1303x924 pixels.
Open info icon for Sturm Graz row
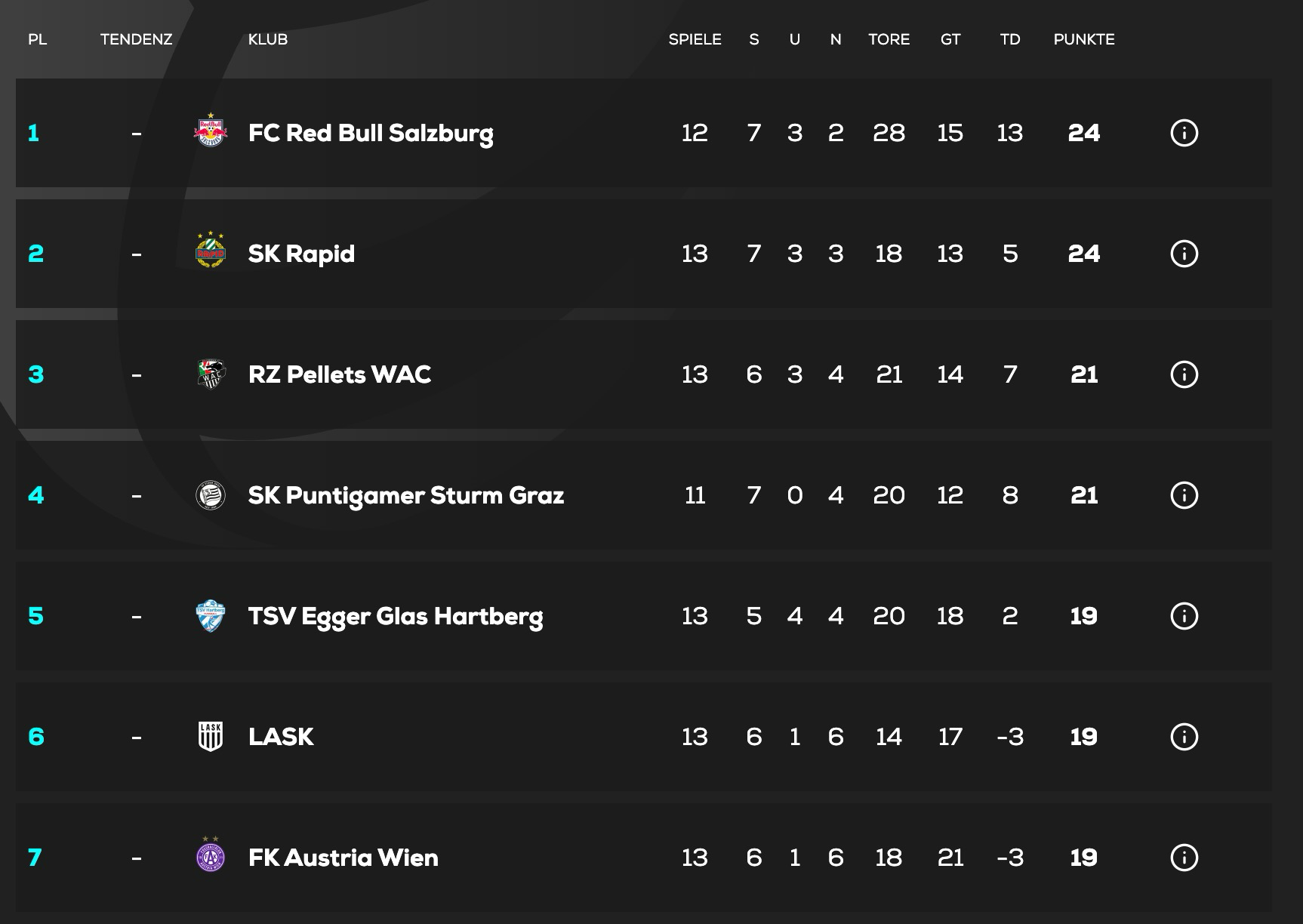click(x=1184, y=495)
